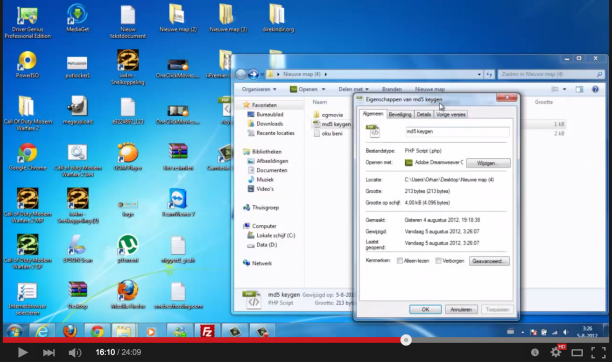
Task: Open Google Chrome shortcut on the desktop
Action: click(27, 157)
